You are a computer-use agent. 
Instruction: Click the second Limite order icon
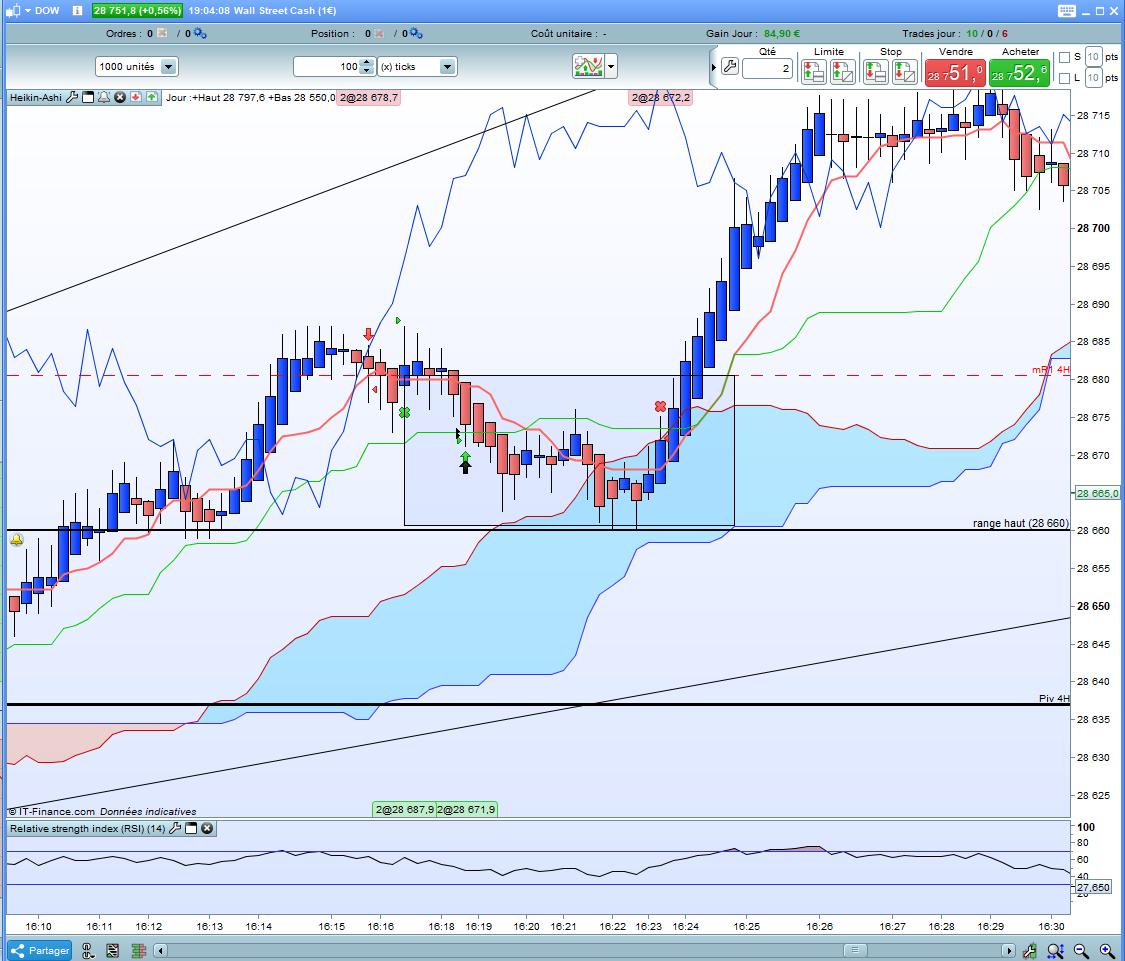point(843,72)
